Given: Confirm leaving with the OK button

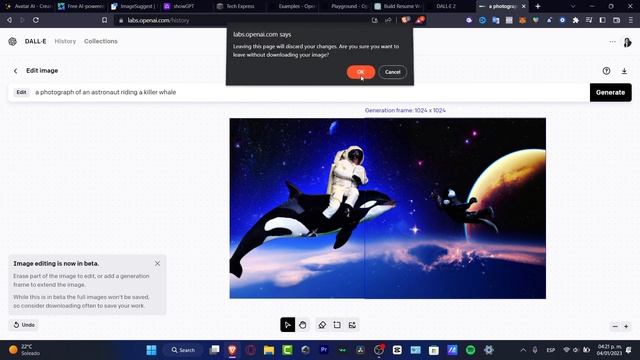Looking at the screenshot, I should click(360, 72).
